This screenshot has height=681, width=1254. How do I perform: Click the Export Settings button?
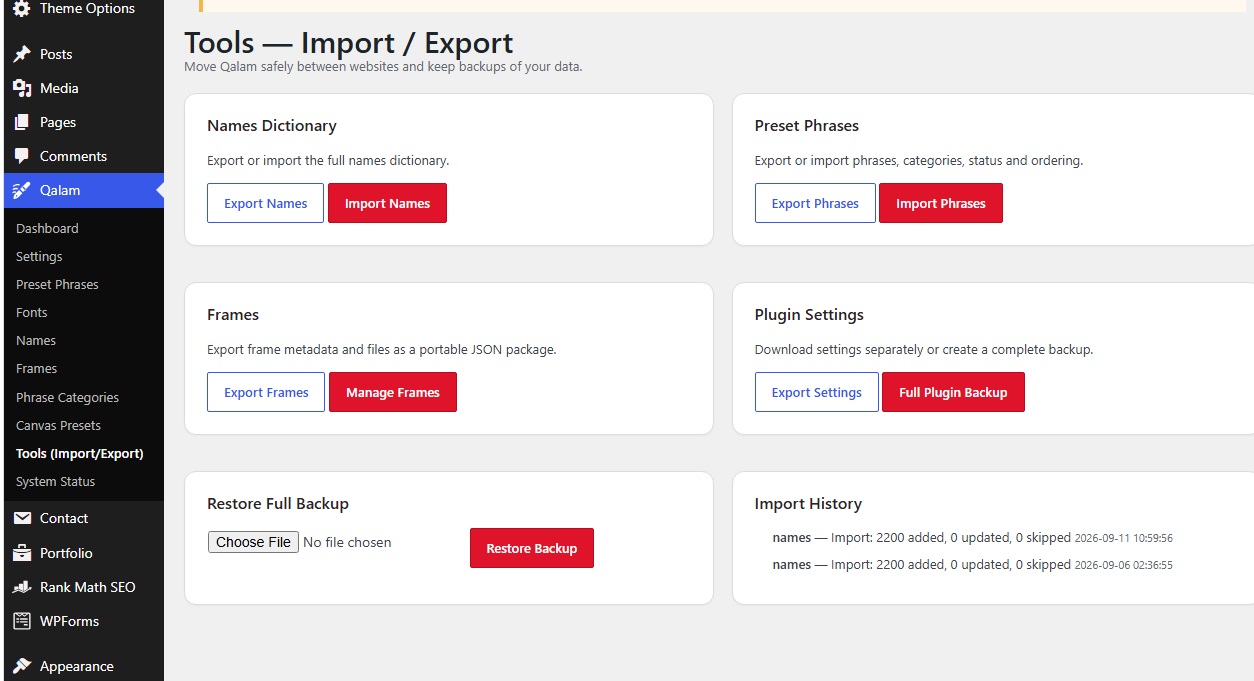pos(817,392)
